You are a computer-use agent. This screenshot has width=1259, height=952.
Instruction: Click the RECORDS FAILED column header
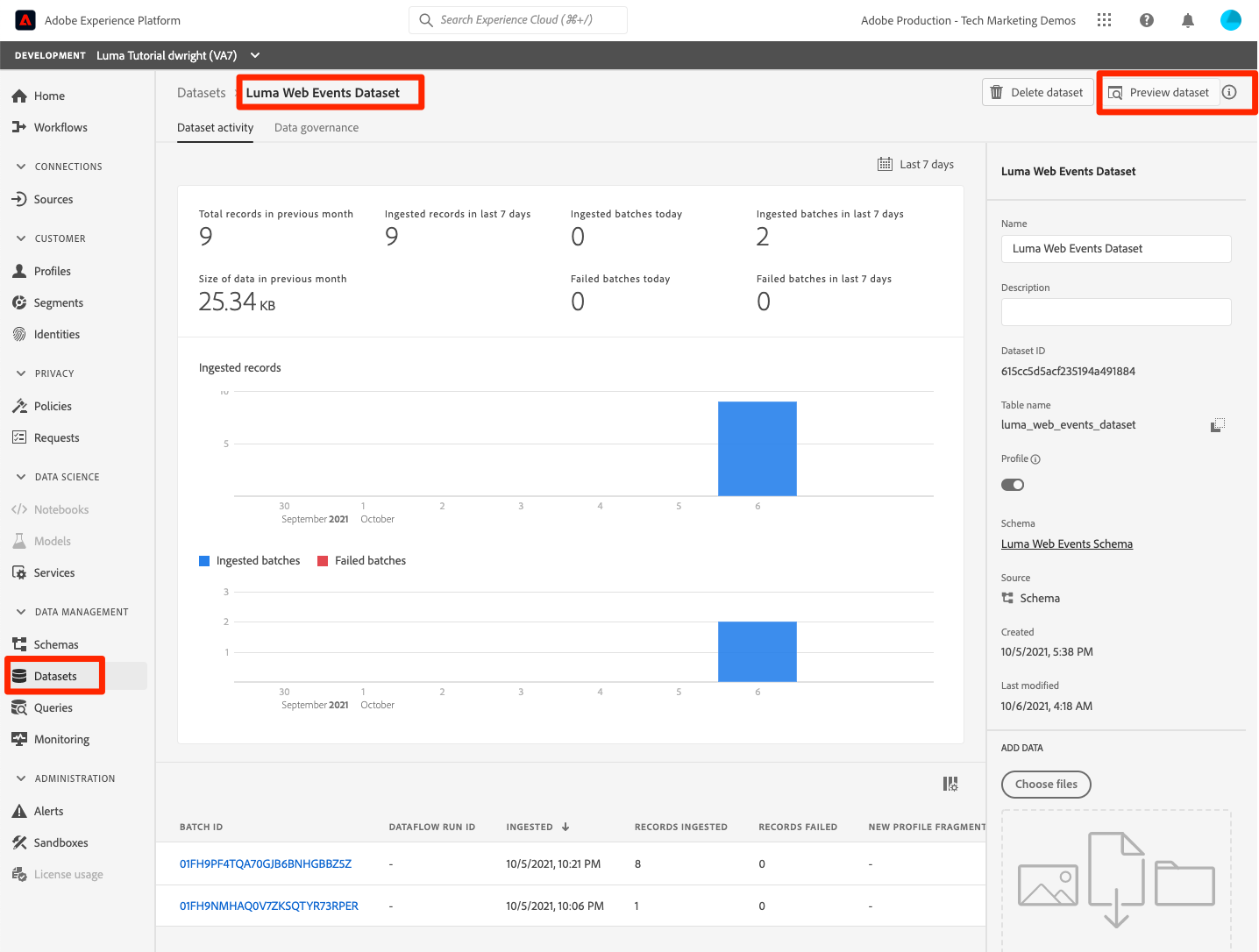[x=798, y=827]
